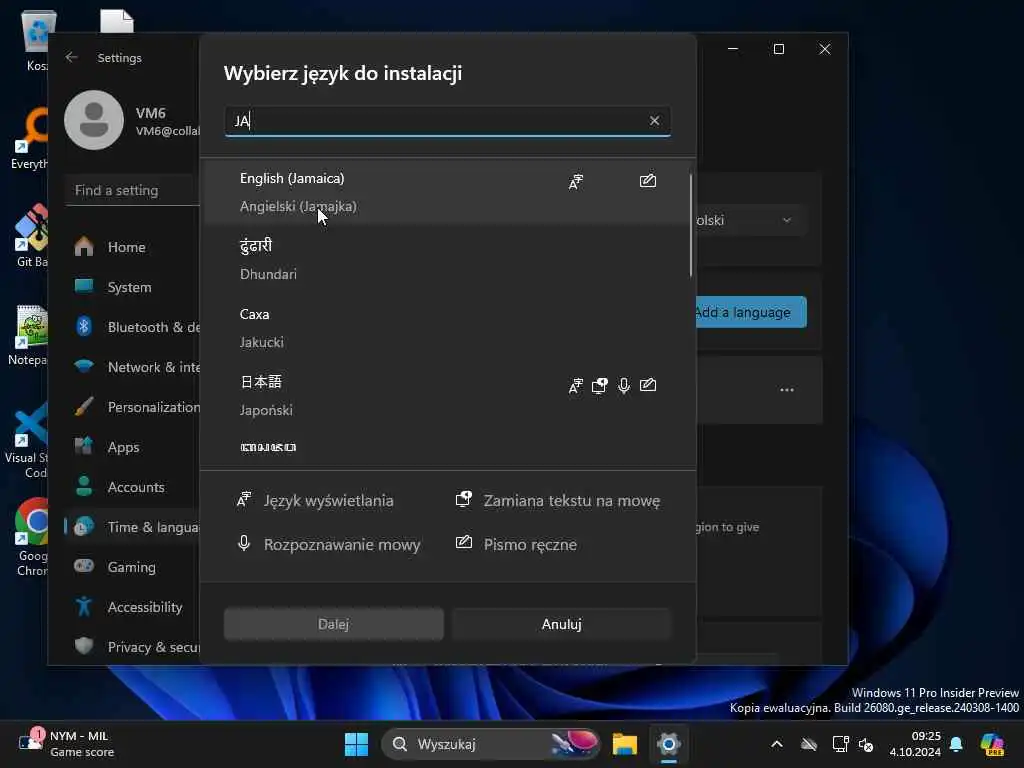Open Home in Settings sidebar

point(134,247)
